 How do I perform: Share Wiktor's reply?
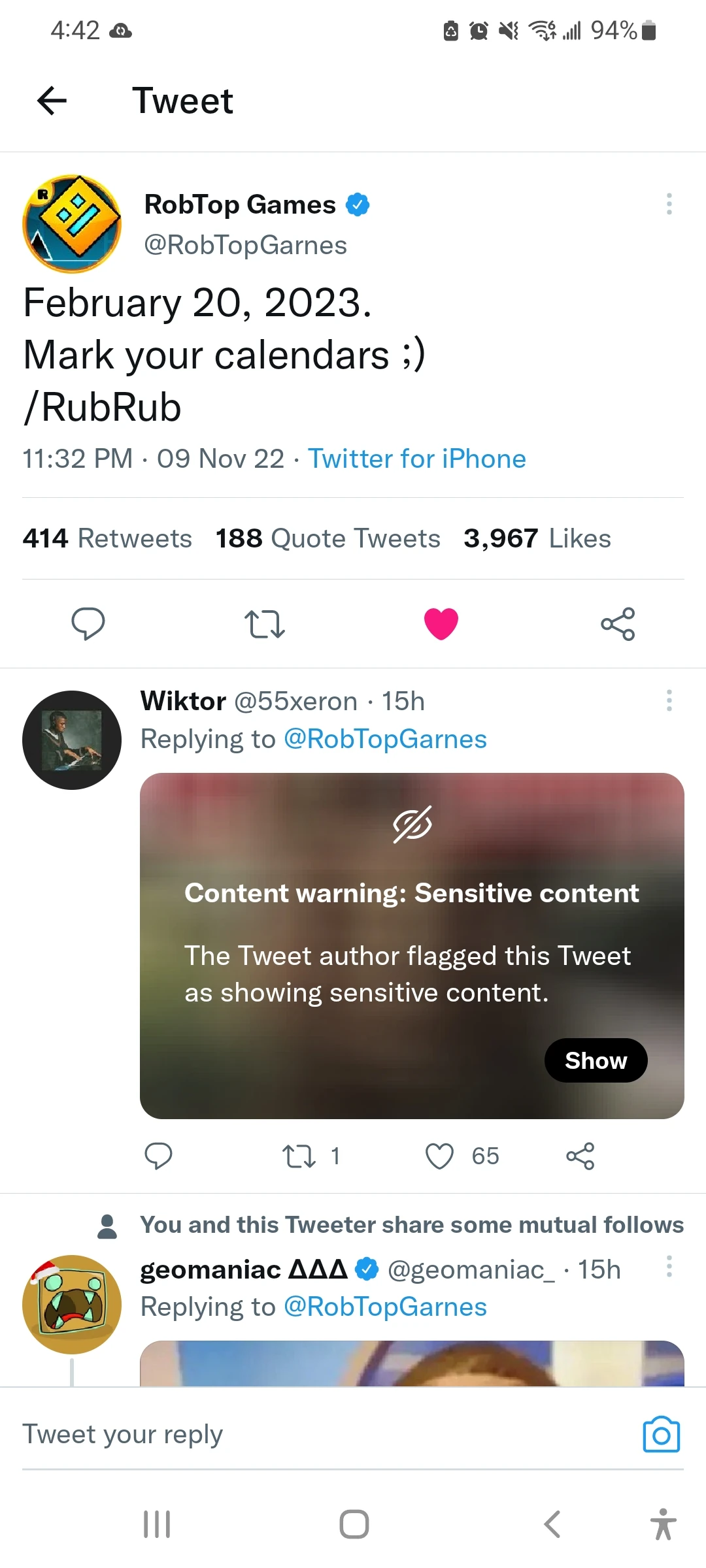[x=580, y=1156]
